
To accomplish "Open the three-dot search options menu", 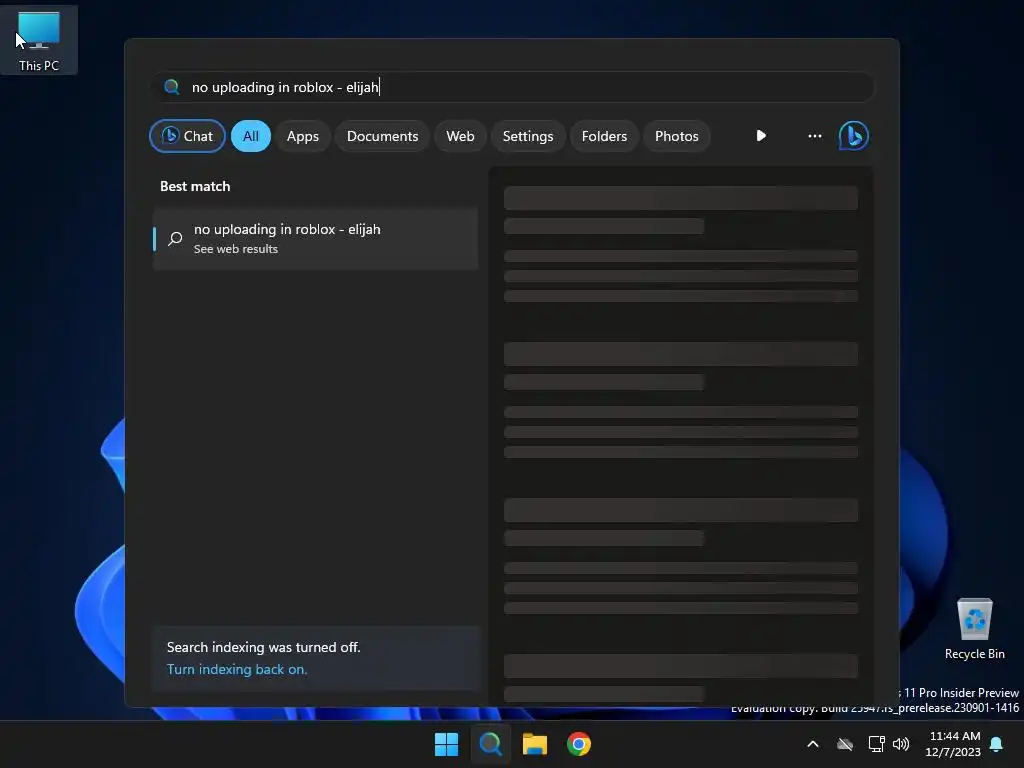I will pyautogui.click(x=814, y=136).
